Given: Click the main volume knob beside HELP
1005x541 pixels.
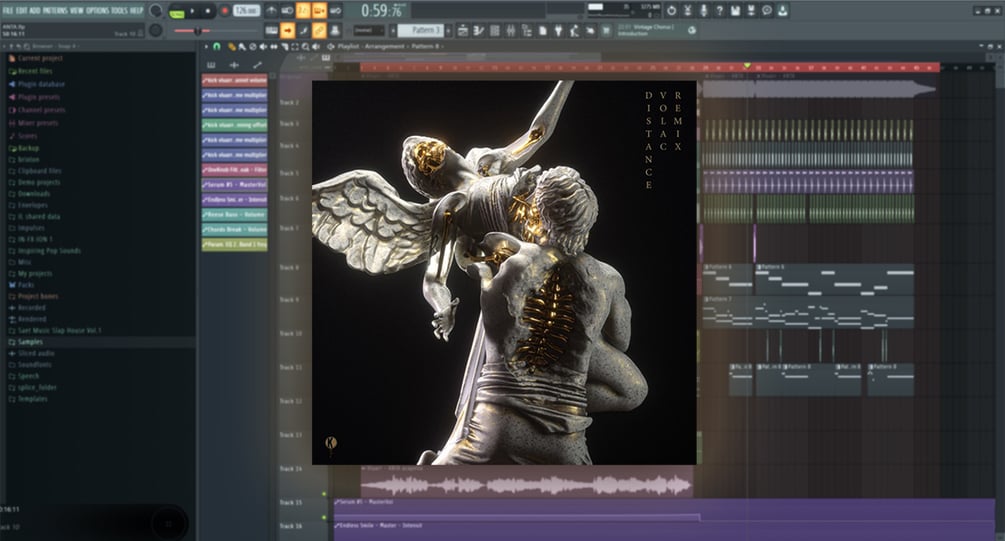Looking at the screenshot, I should tap(156, 11).
